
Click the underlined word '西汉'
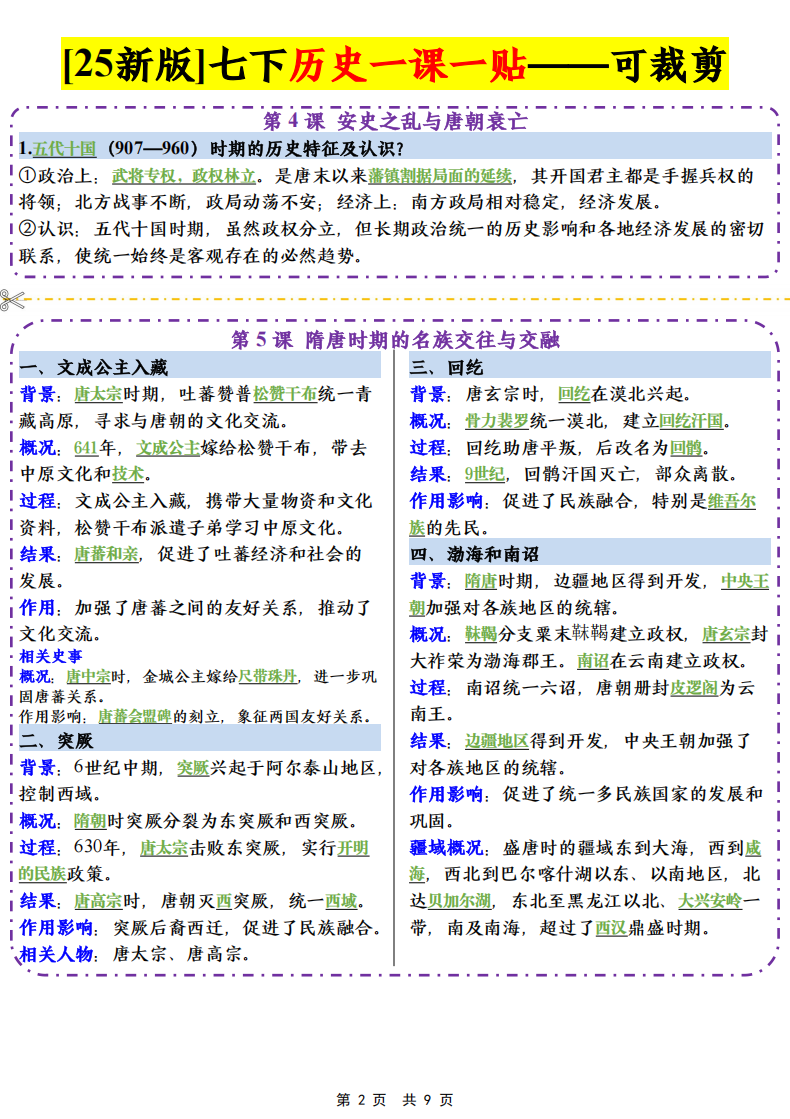611,928
